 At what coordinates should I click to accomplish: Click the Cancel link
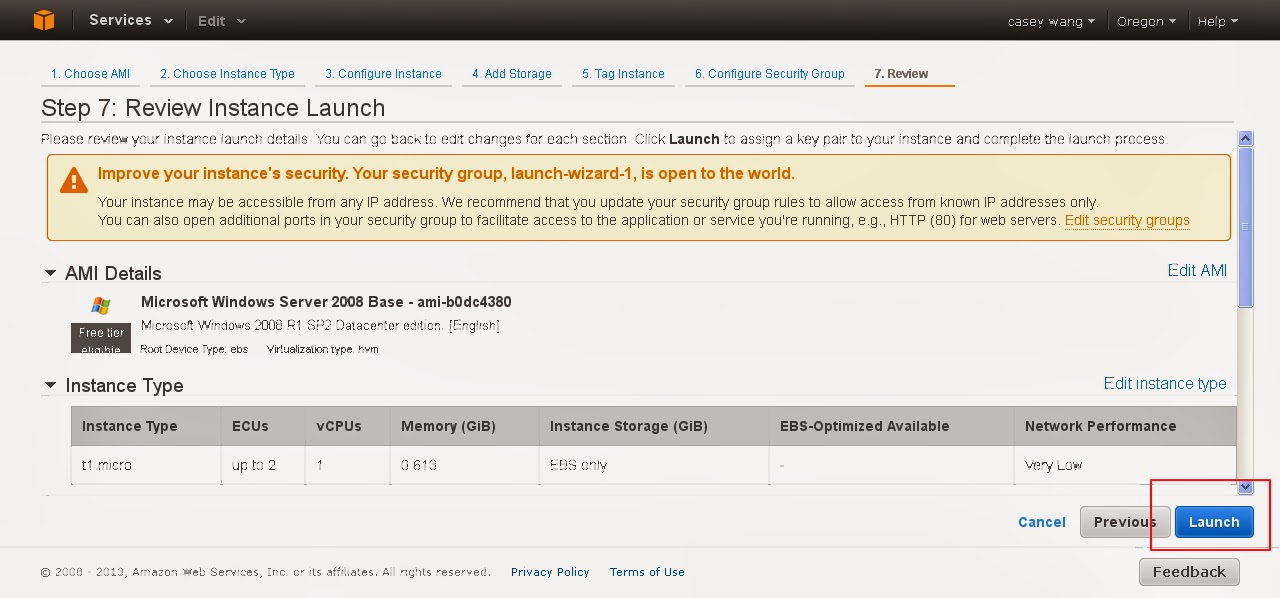tap(1041, 522)
